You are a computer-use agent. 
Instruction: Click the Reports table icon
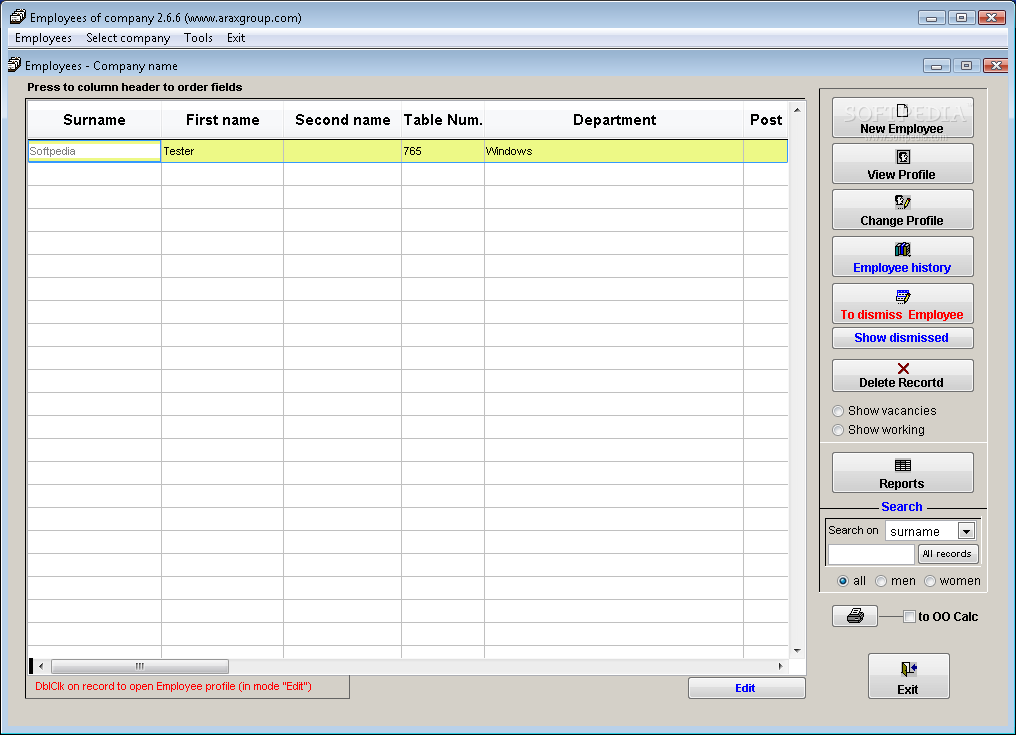[903, 465]
